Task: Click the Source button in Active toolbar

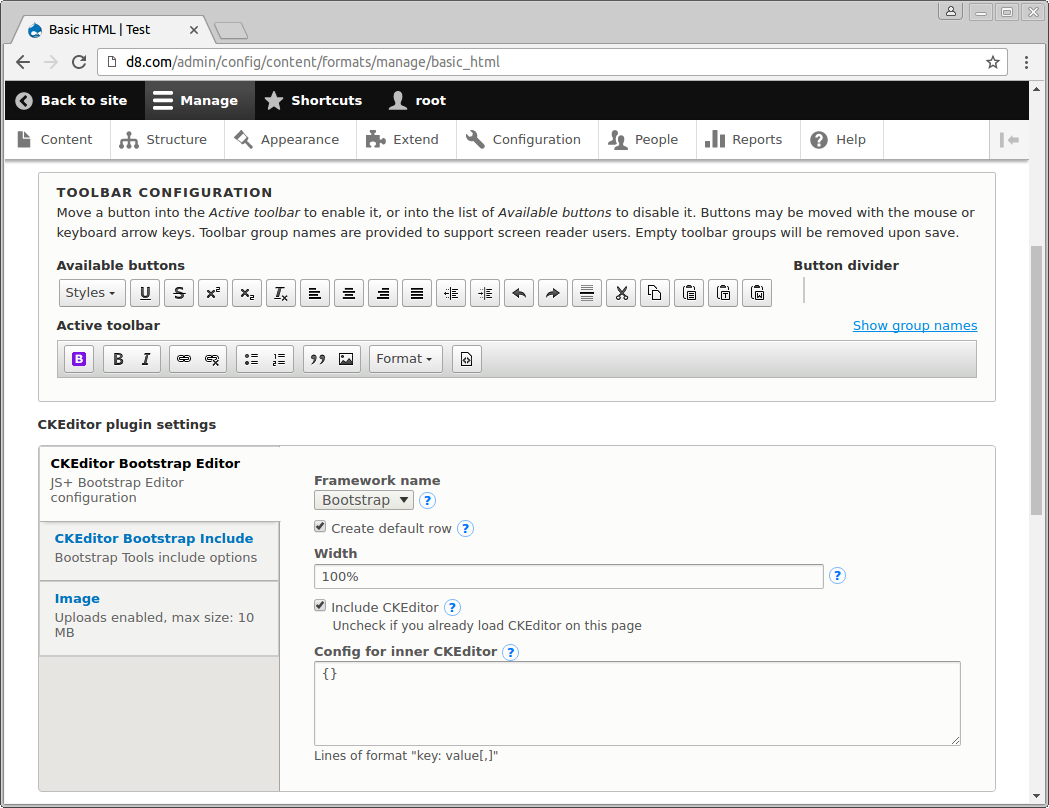Action: coord(467,359)
